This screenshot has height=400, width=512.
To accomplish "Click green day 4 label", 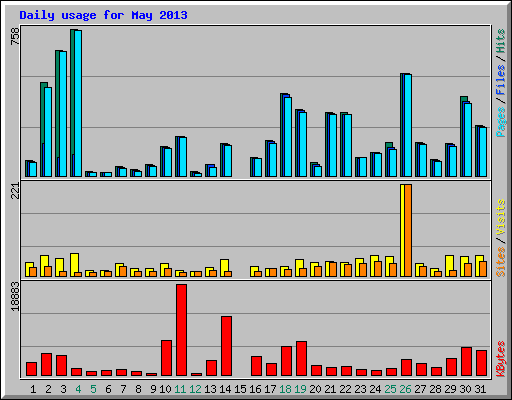I will [78, 389].
